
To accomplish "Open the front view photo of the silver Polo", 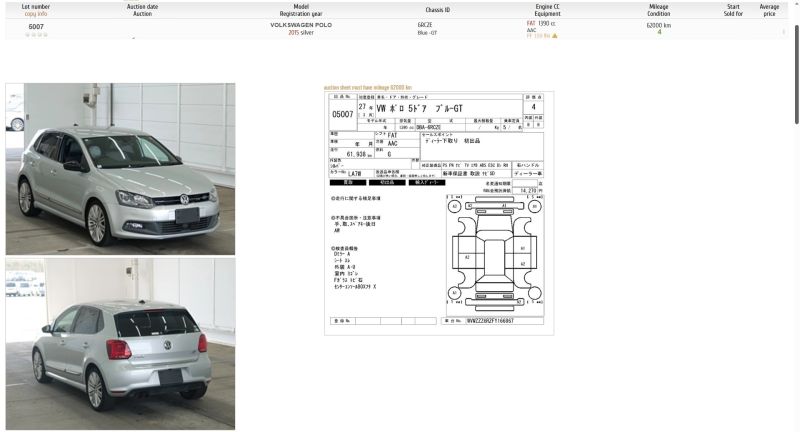I will 120,169.
